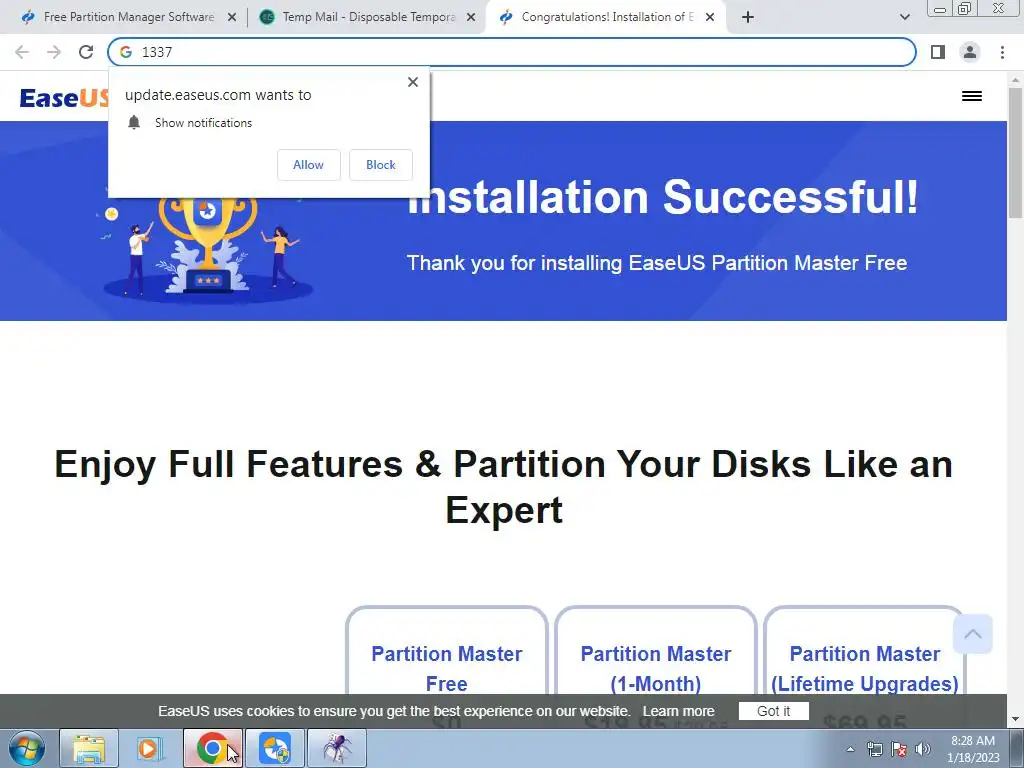Click the volume speaker tray icon
The image size is (1024, 768).
pyautogui.click(x=923, y=749)
